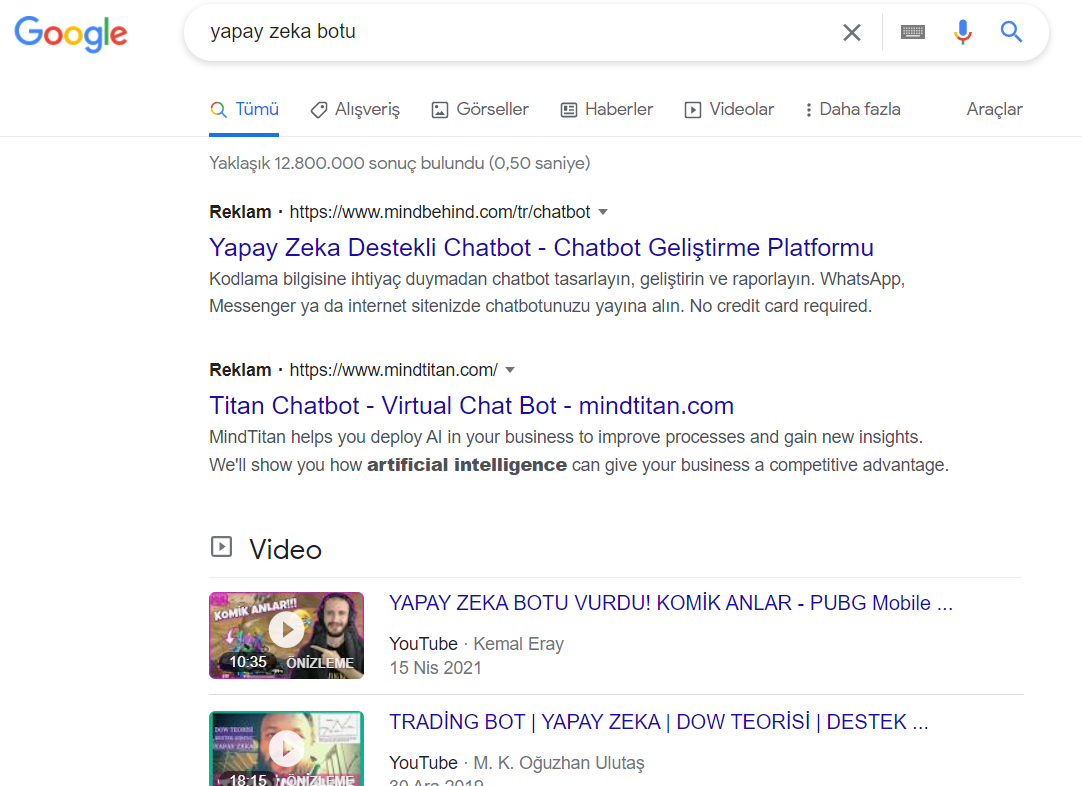Screen dimensions: 1082x786
Task: Select the Tümü tab
Action: [244, 109]
